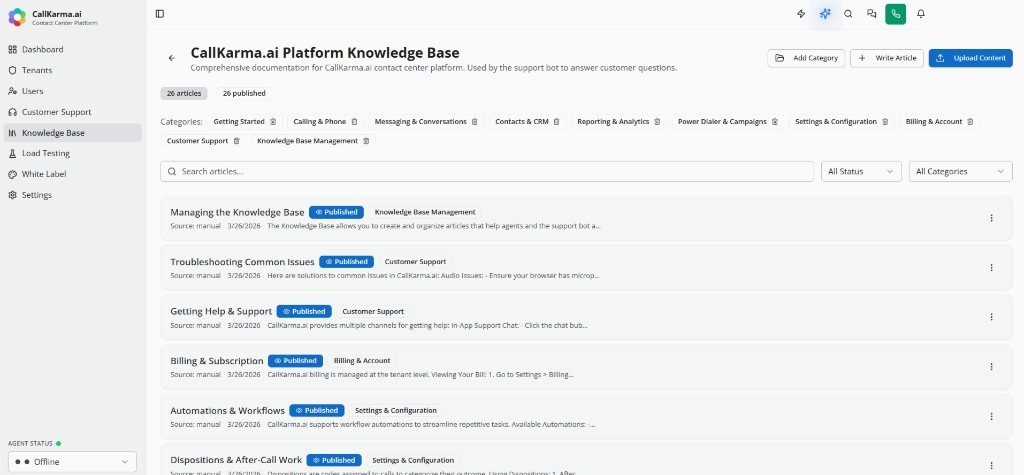The image size is (1024, 475).
Task: Open options menu for Automations & Workflows
Action: tap(991, 416)
